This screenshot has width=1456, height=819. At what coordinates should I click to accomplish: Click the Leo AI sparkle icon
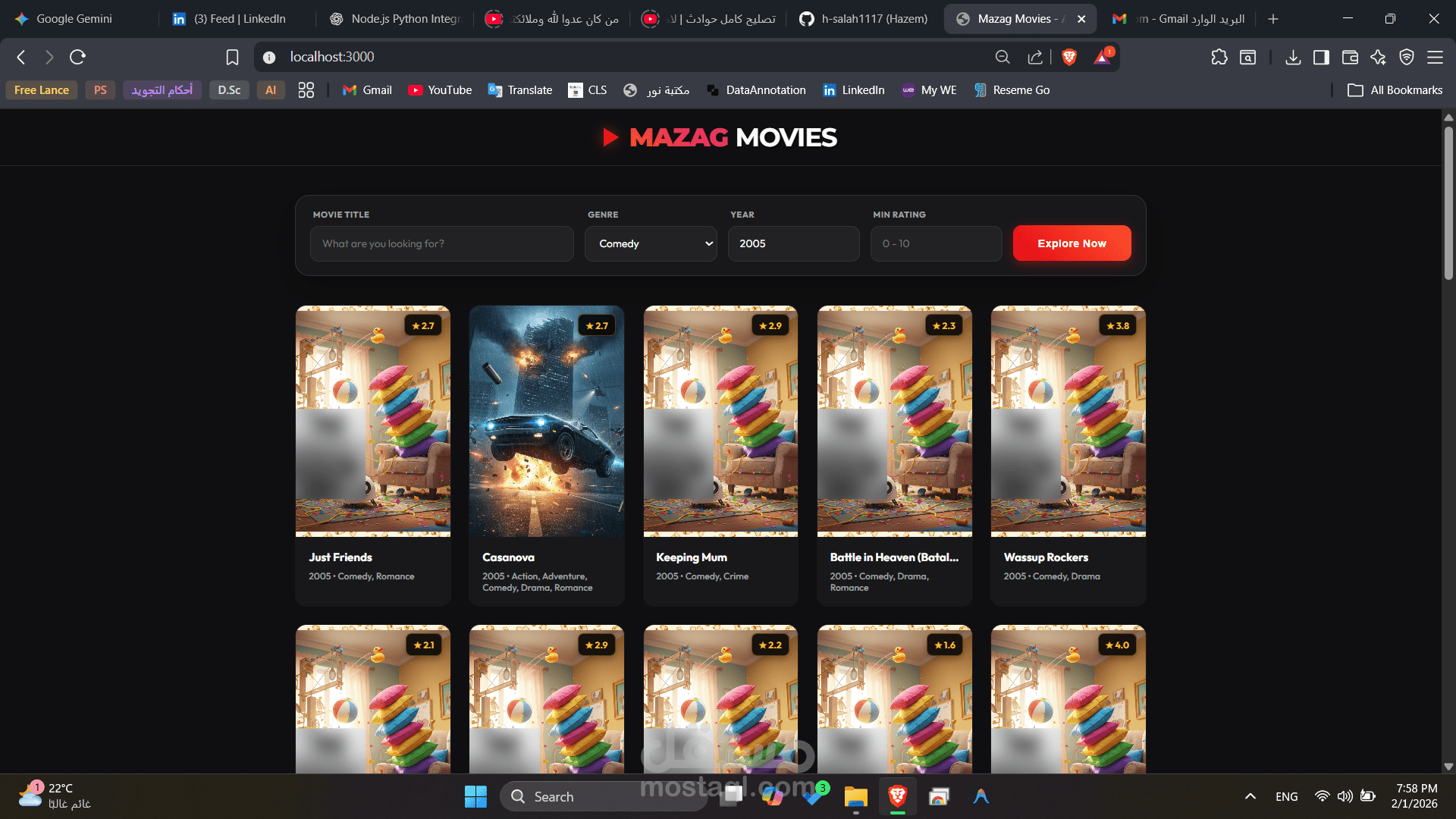[x=1378, y=57]
